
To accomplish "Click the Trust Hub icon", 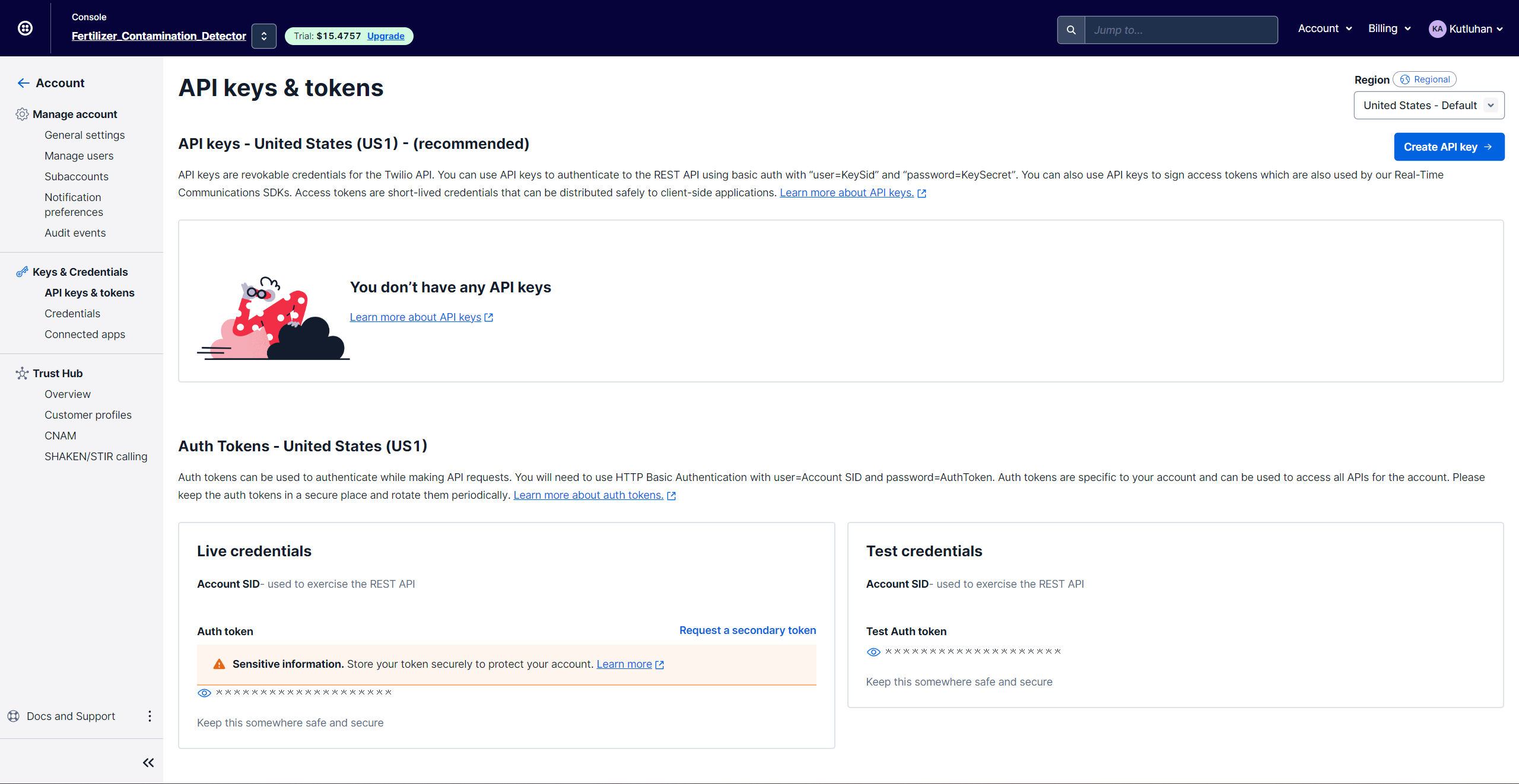I will click(21, 373).
